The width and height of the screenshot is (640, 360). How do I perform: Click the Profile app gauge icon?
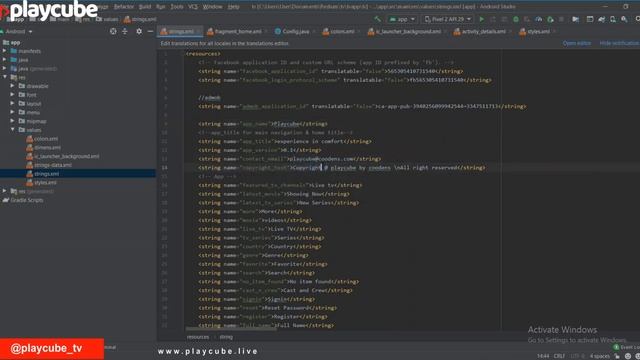coord(539,19)
